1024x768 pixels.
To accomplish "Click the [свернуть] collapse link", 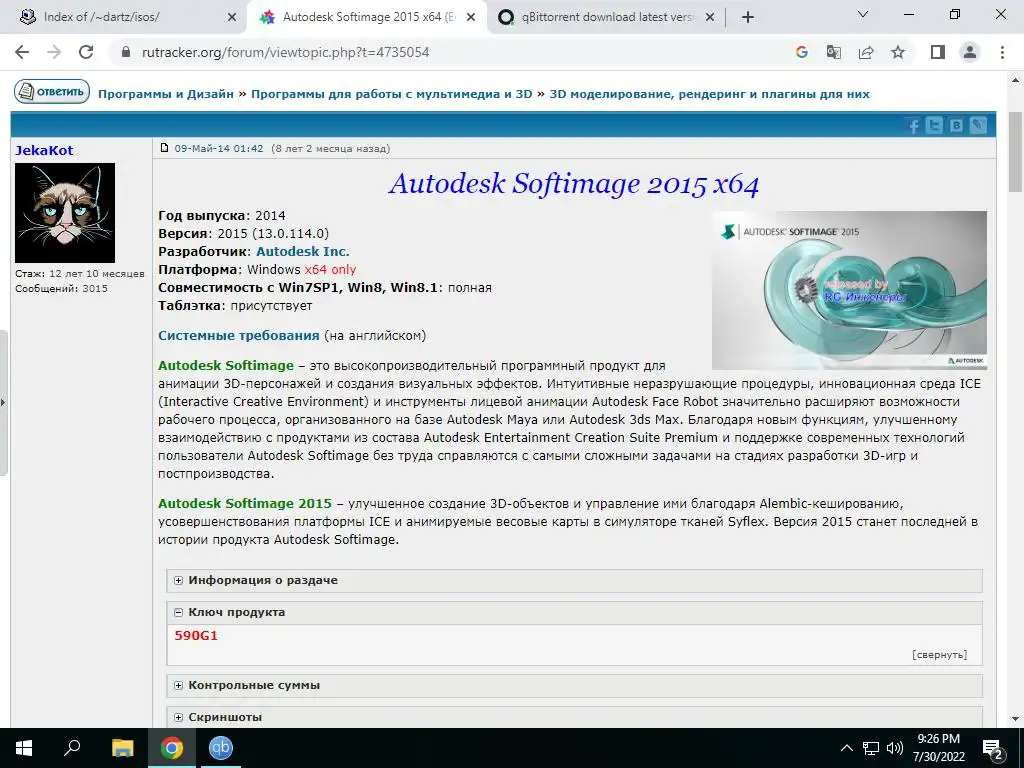I will coord(939,654).
